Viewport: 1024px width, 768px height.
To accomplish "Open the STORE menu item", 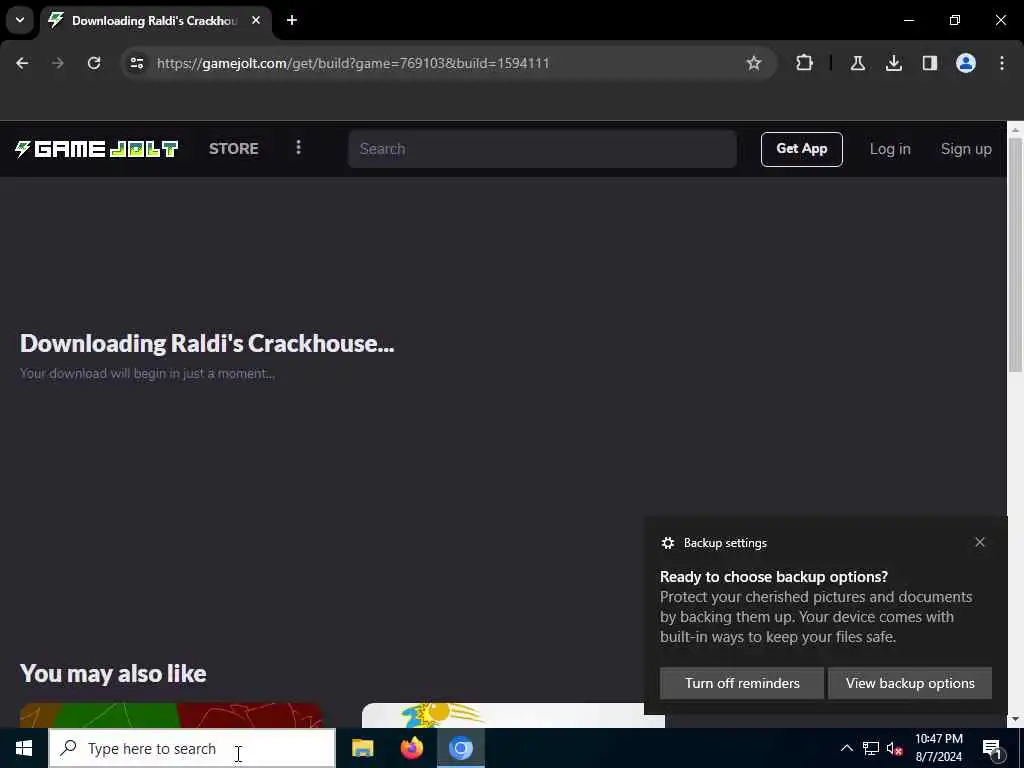I will click(234, 149).
